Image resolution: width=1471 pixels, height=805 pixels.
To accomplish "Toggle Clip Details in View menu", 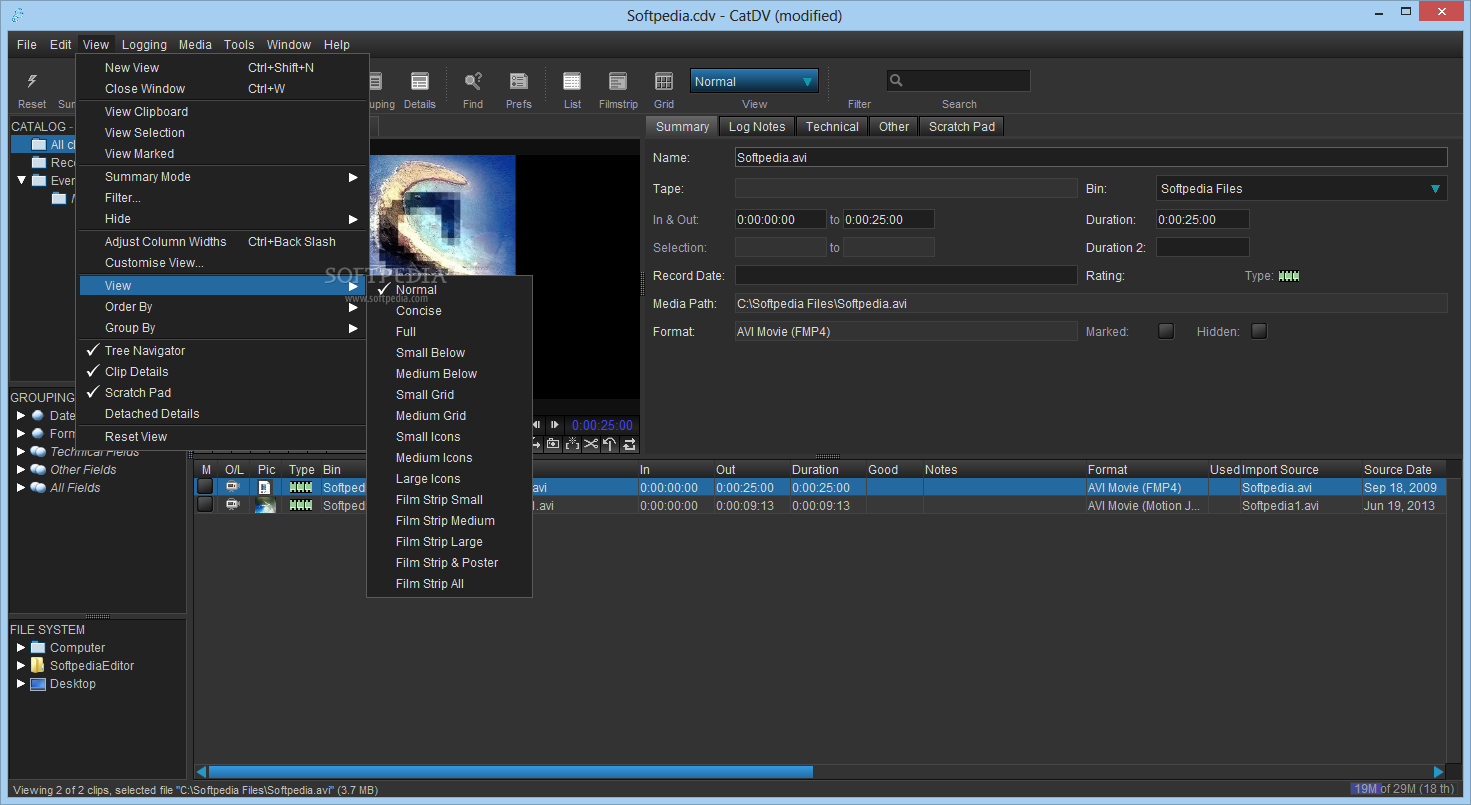I will (223, 372).
